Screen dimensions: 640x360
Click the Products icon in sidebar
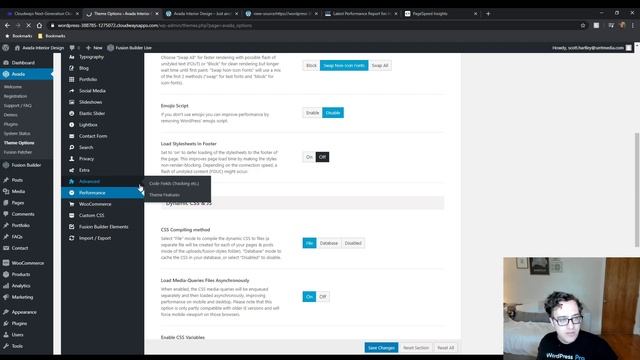click(6, 274)
